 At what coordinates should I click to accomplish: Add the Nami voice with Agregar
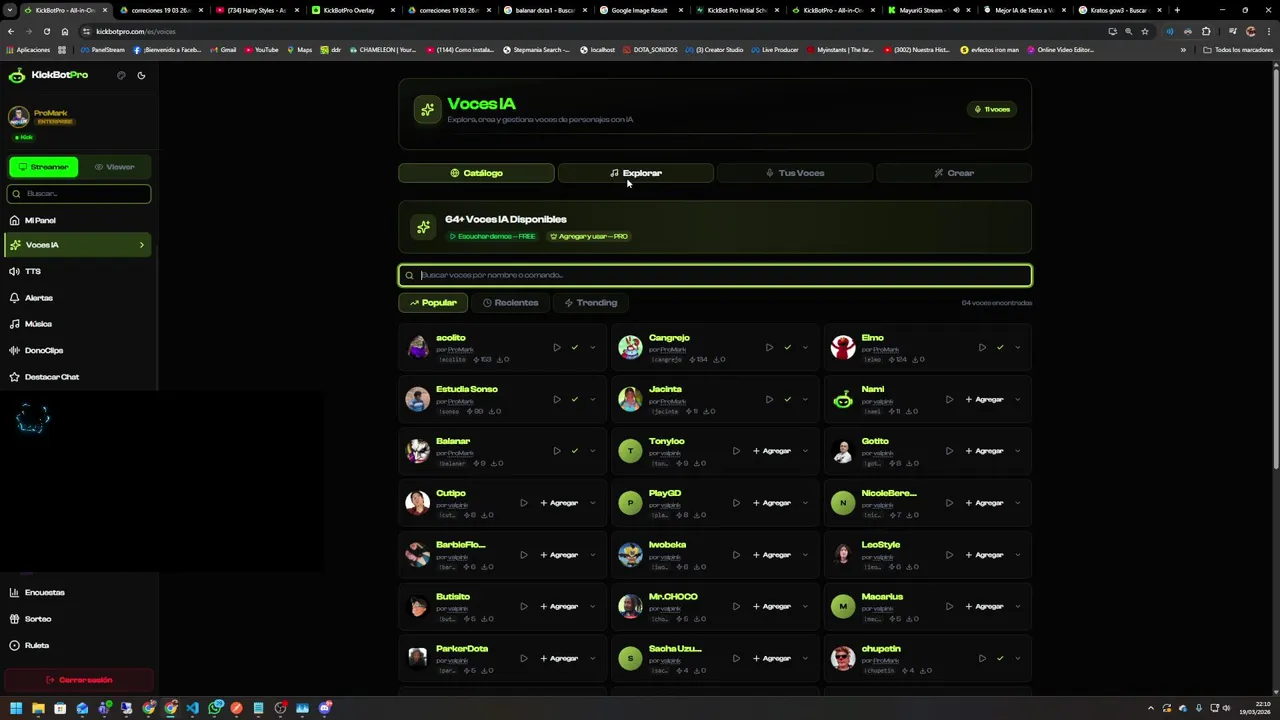point(984,399)
